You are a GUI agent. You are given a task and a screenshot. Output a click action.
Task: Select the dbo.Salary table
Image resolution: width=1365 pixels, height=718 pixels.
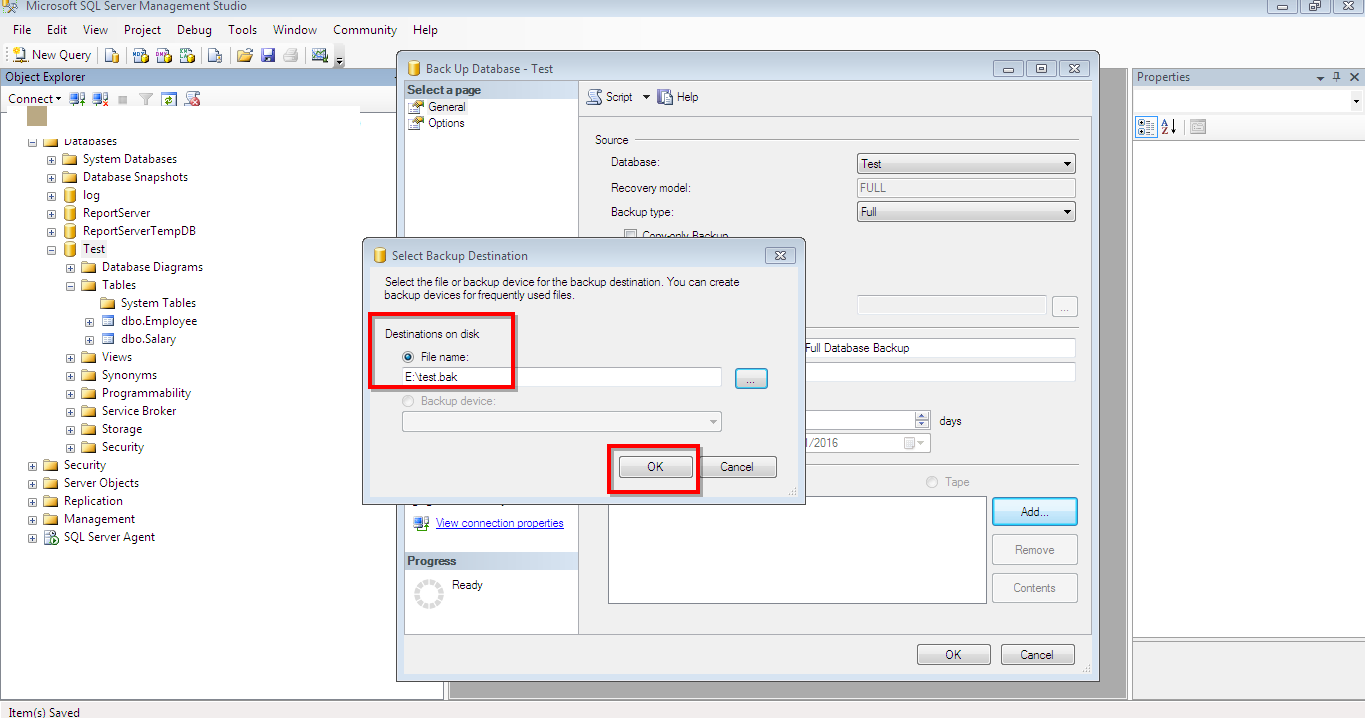(x=148, y=339)
